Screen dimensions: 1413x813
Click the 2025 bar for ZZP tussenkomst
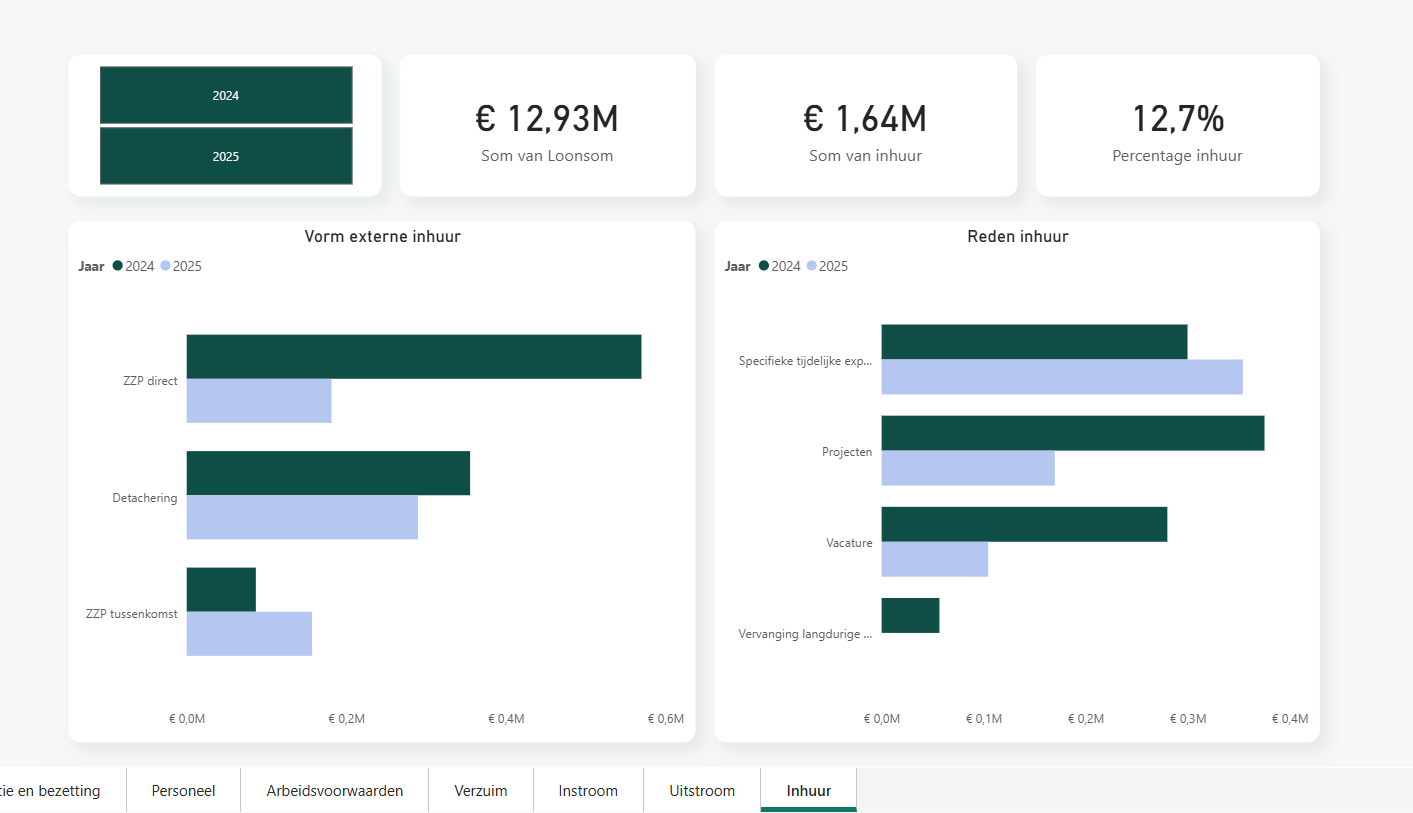click(249, 634)
